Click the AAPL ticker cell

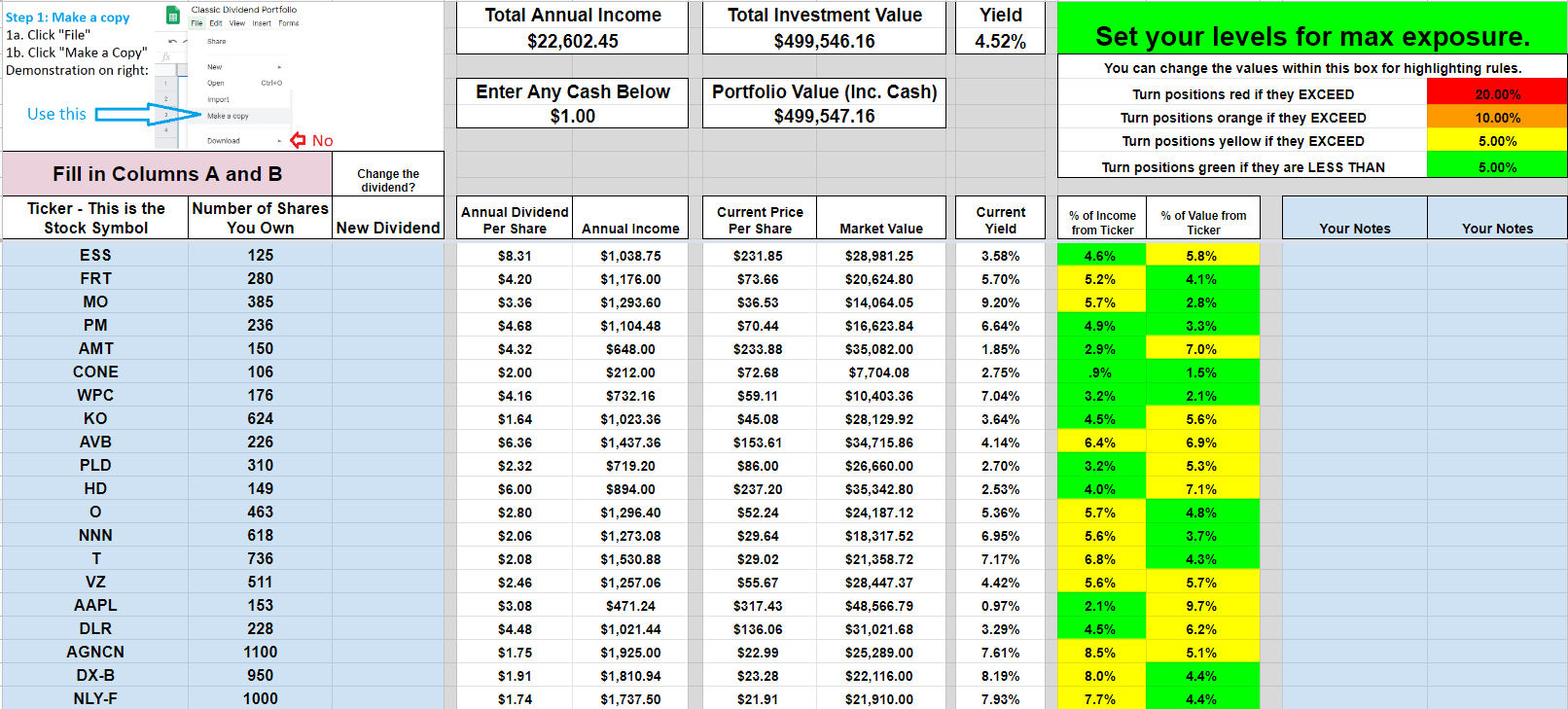click(95, 605)
